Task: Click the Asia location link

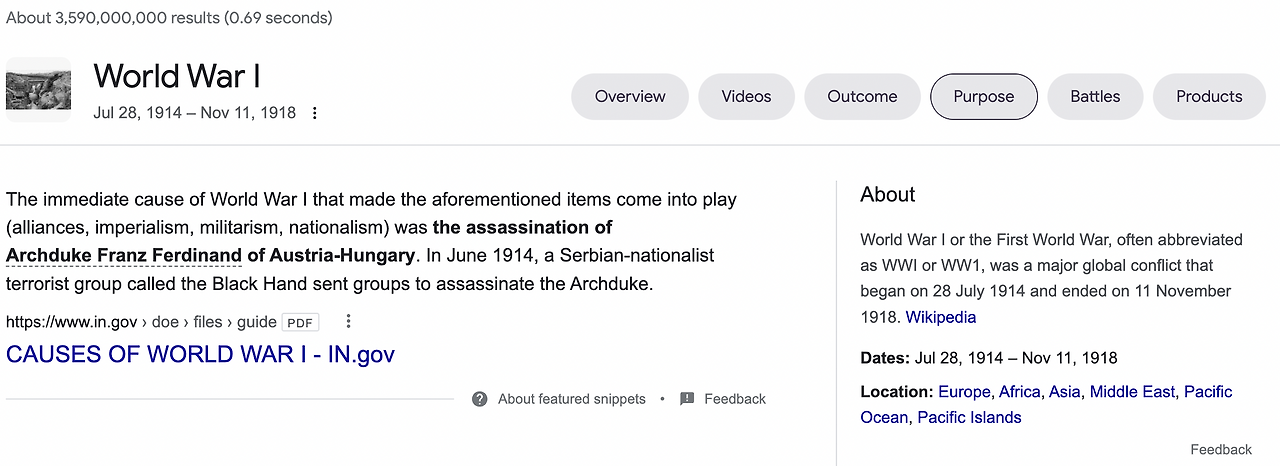Action: [1064, 391]
